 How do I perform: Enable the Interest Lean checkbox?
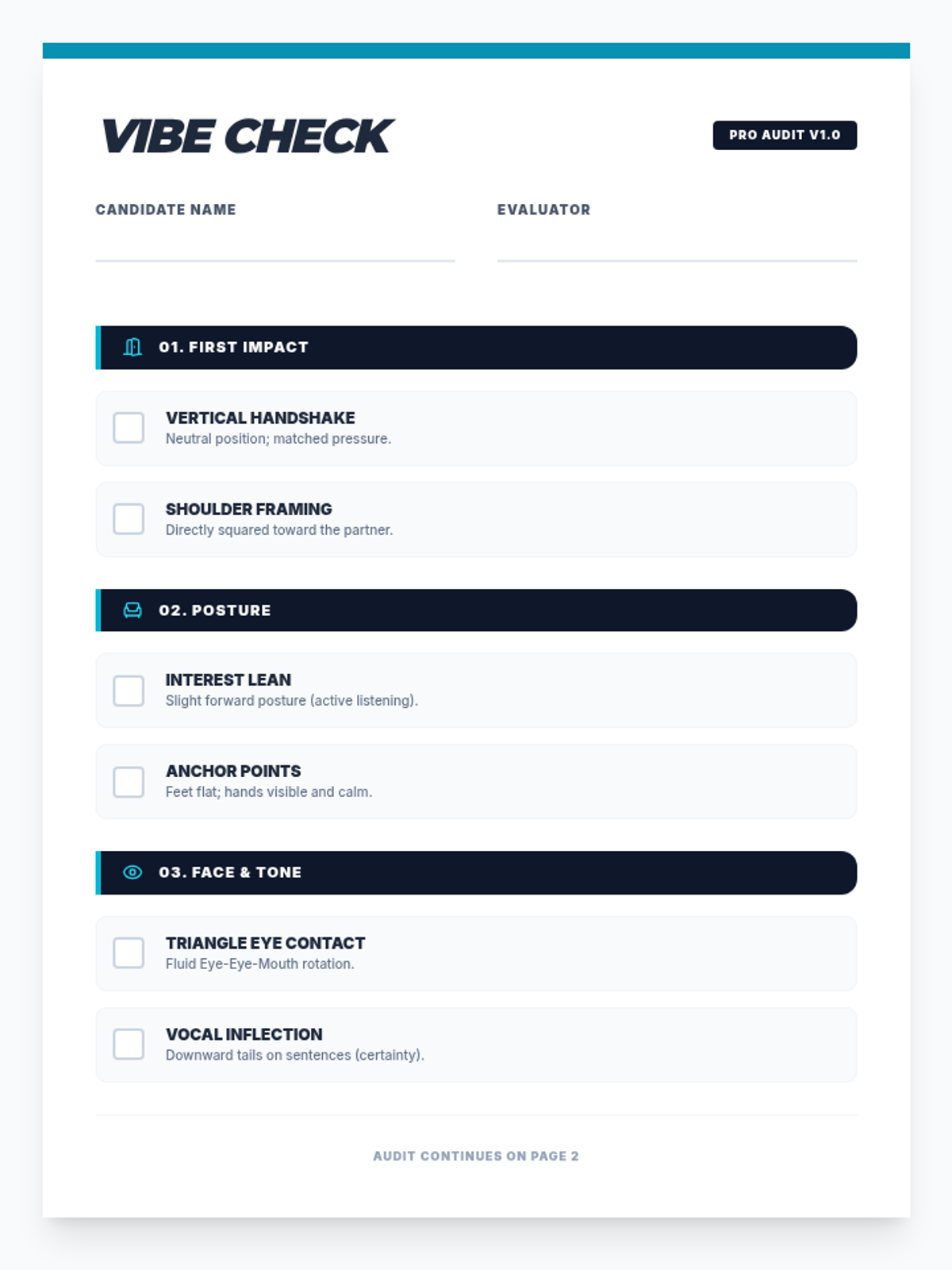click(129, 691)
